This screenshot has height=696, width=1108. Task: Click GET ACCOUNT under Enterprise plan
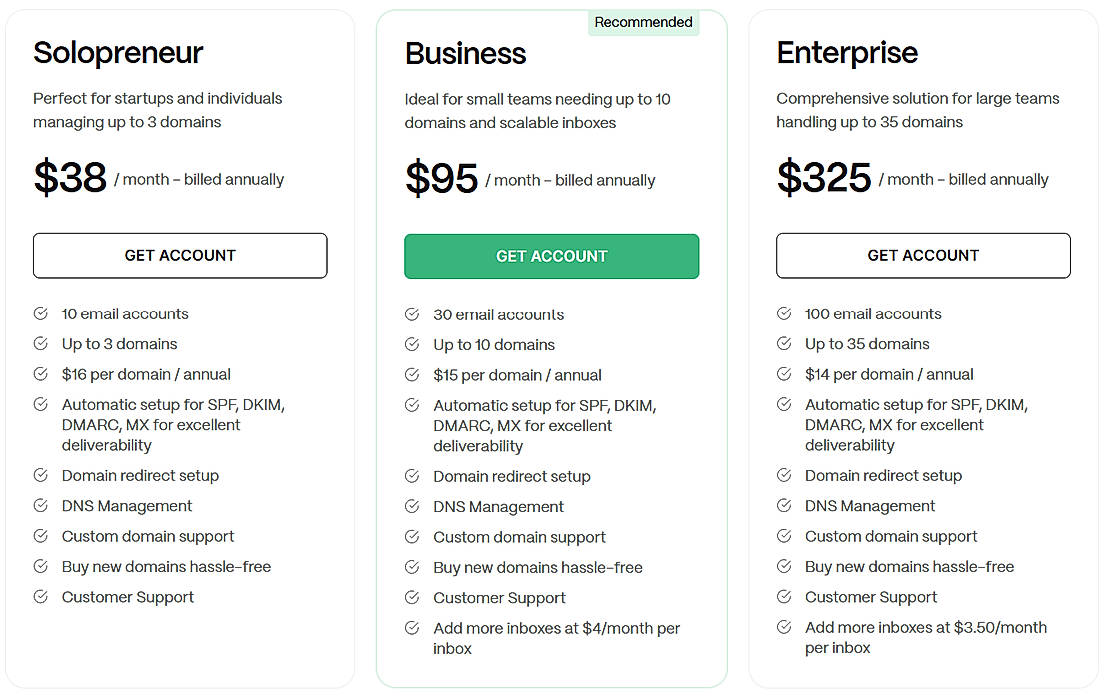tap(923, 256)
